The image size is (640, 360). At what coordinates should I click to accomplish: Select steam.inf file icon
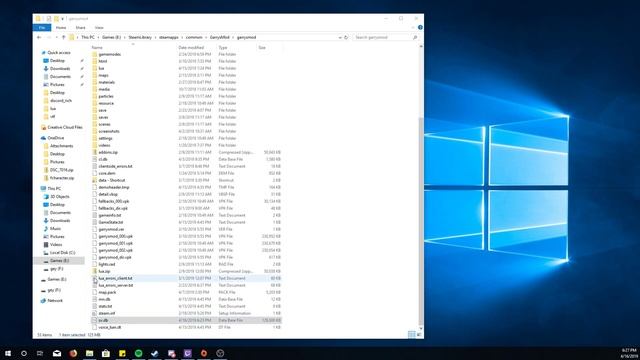95,313
